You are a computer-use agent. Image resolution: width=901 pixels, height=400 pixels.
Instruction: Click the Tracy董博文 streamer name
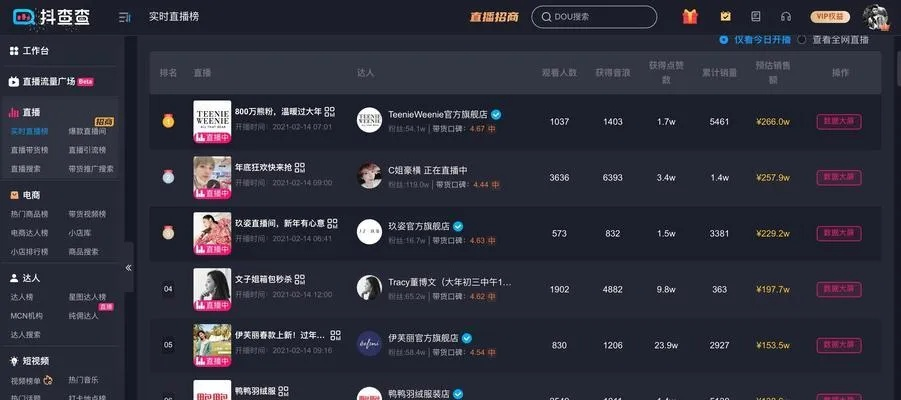click(x=449, y=282)
